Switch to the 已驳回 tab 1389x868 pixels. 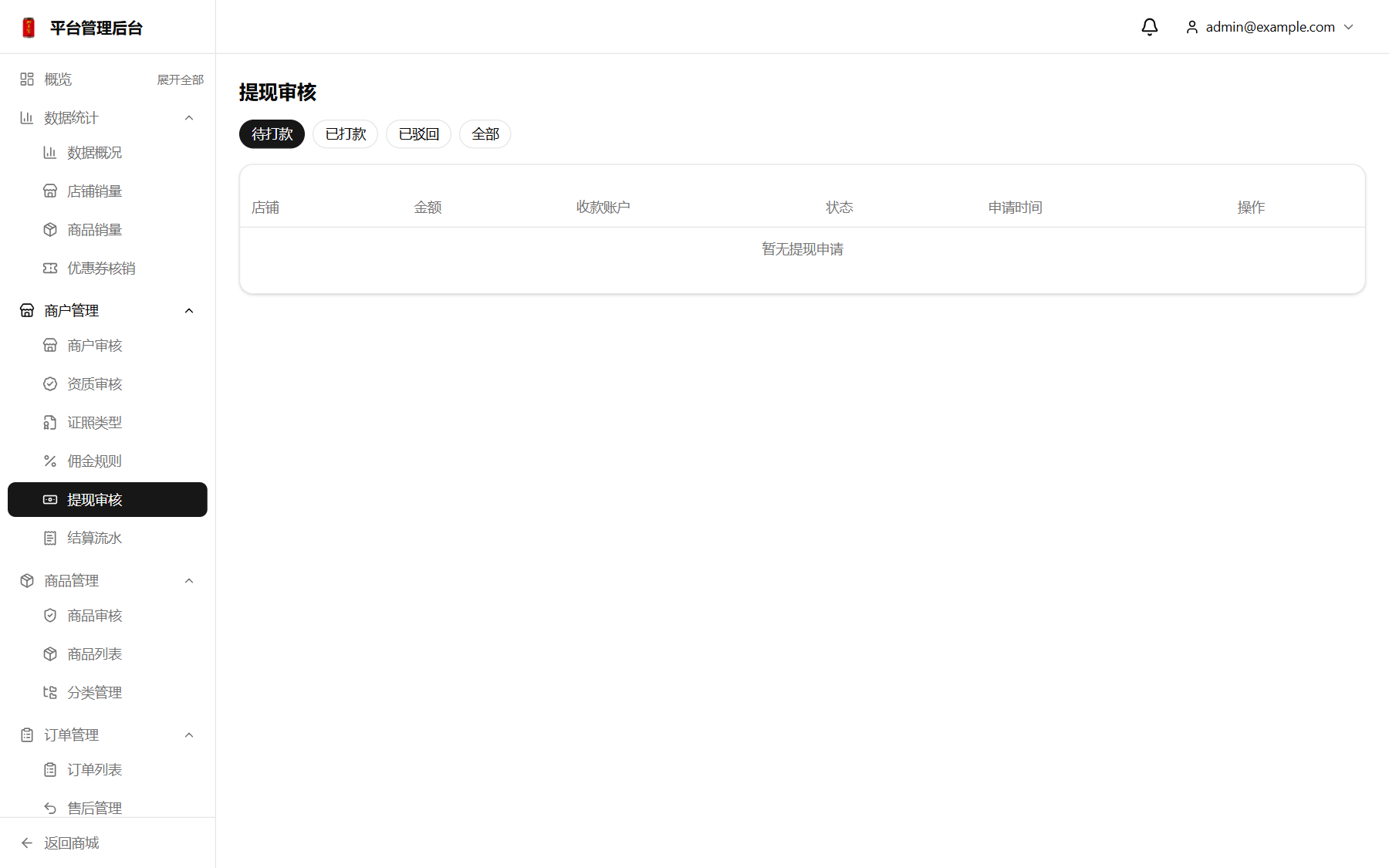[419, 134]
